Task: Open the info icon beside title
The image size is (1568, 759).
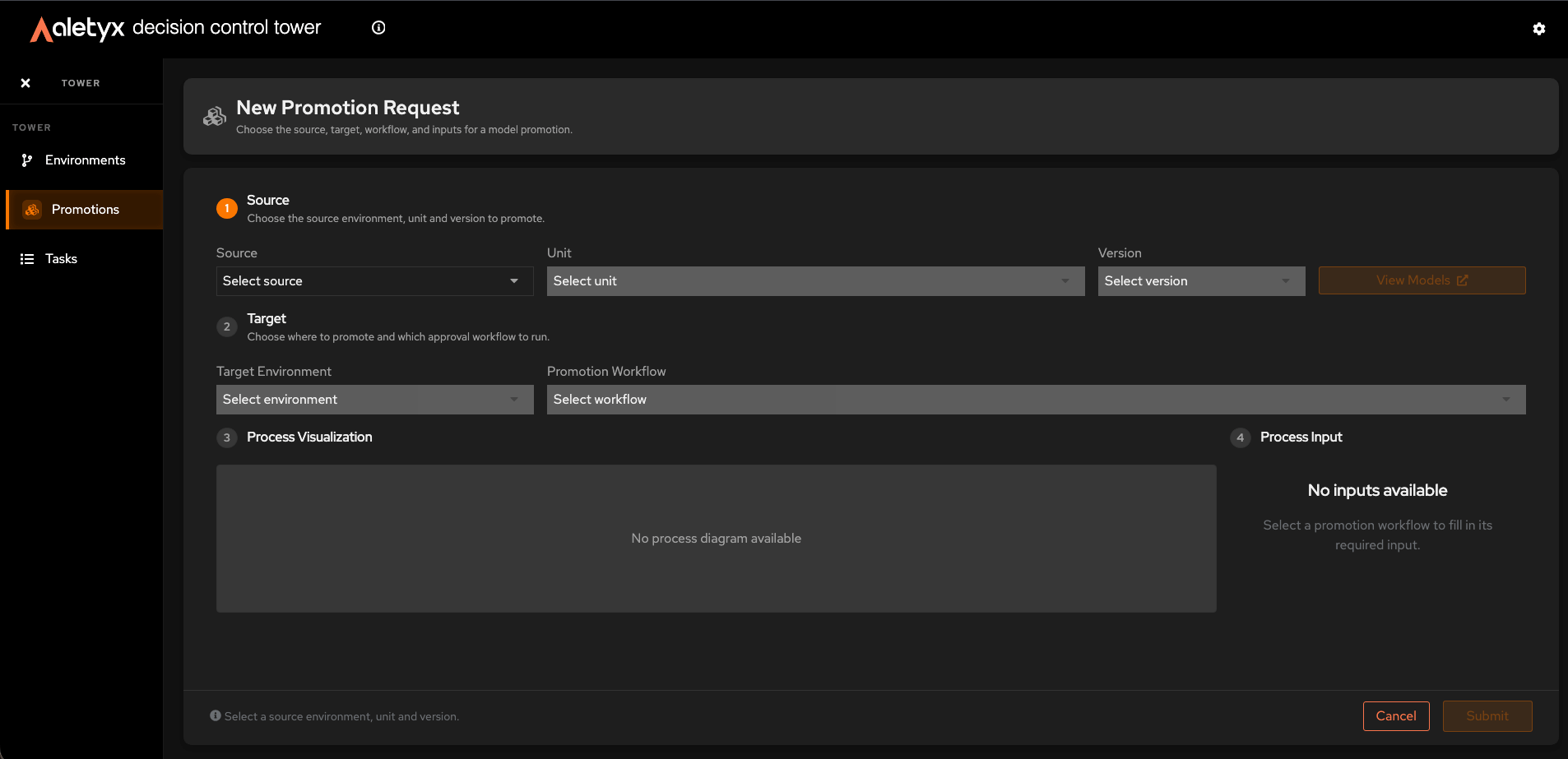Action: pyautogui.click(x=378, y=27)
